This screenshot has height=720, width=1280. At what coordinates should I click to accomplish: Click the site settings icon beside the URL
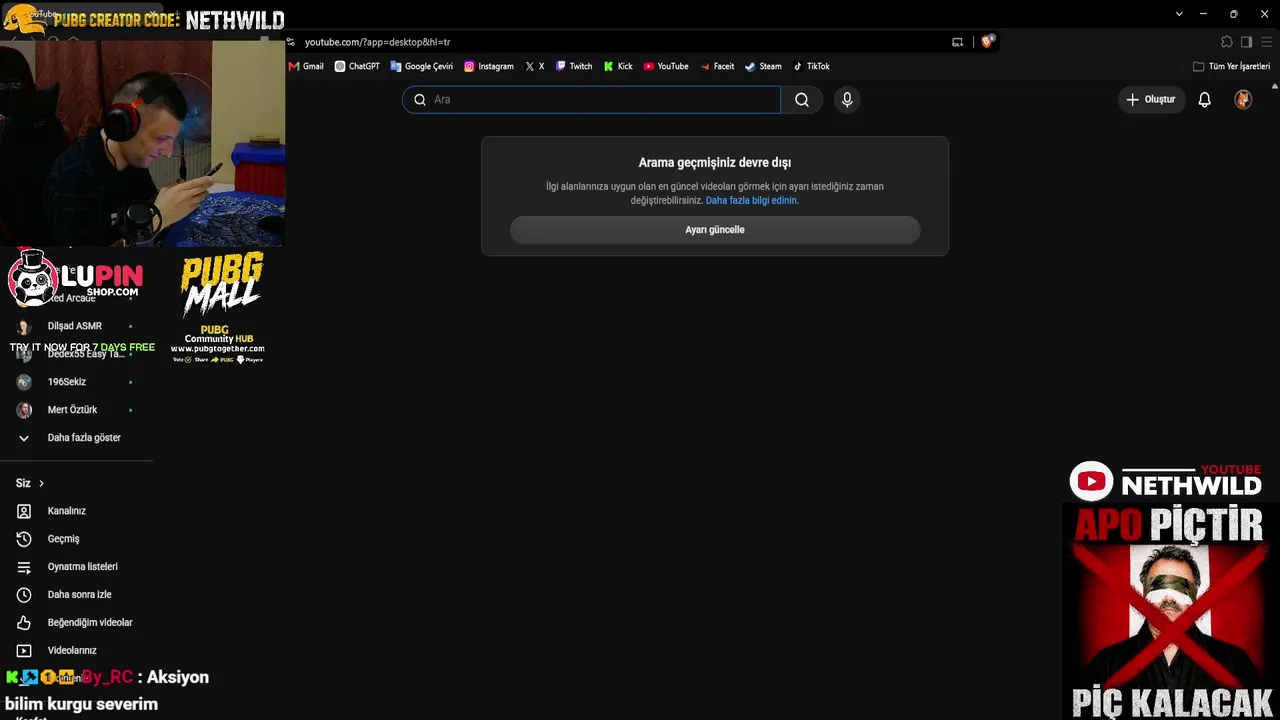pyautogui.click(x=291, y=42)
